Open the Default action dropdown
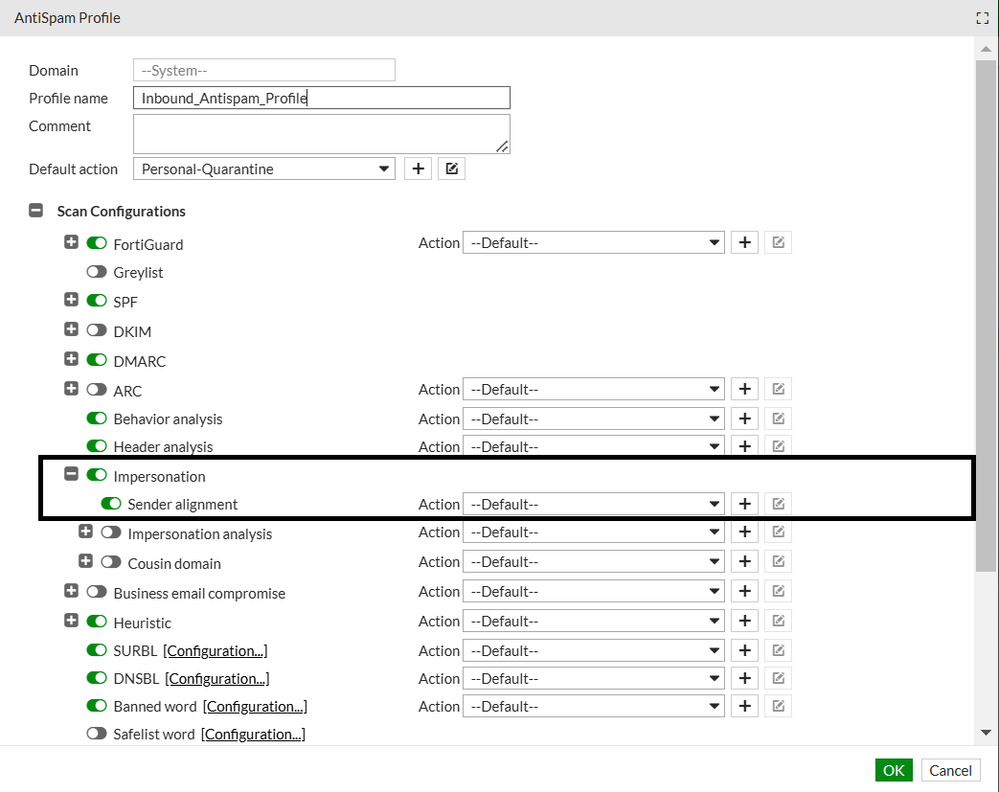Screen dimensions: 999x792 point(264,169)
